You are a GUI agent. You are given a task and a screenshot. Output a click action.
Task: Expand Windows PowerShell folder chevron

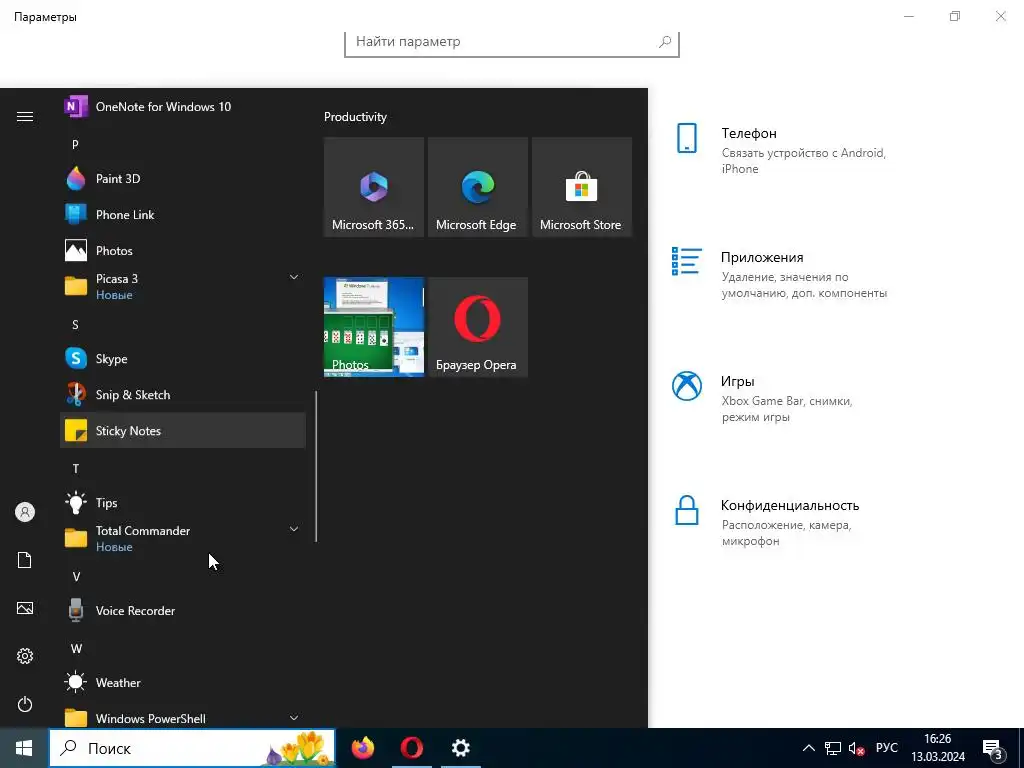point(294,718)
